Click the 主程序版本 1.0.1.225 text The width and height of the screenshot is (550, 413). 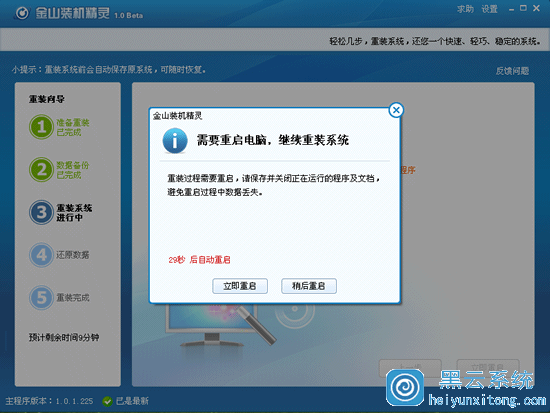click(49, 401)
